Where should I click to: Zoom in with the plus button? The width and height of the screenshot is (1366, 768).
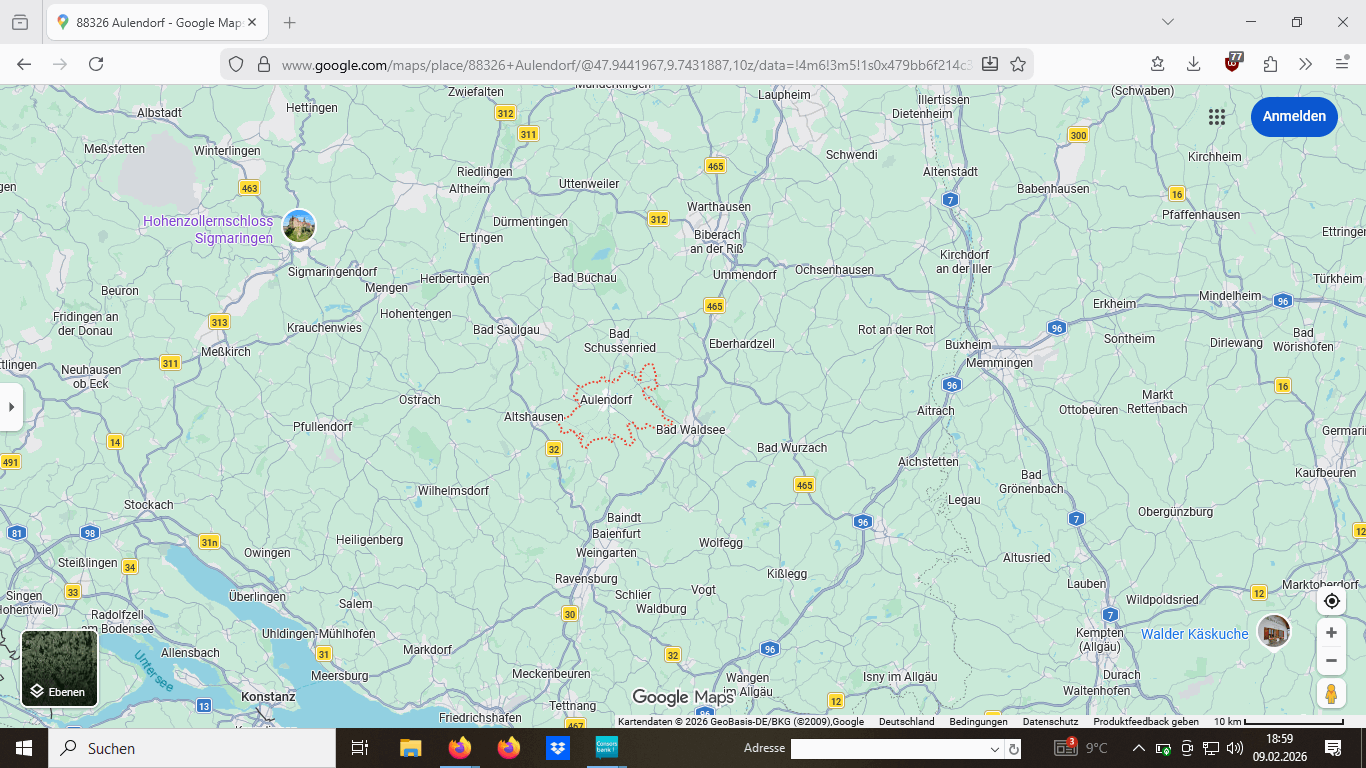1331,633
